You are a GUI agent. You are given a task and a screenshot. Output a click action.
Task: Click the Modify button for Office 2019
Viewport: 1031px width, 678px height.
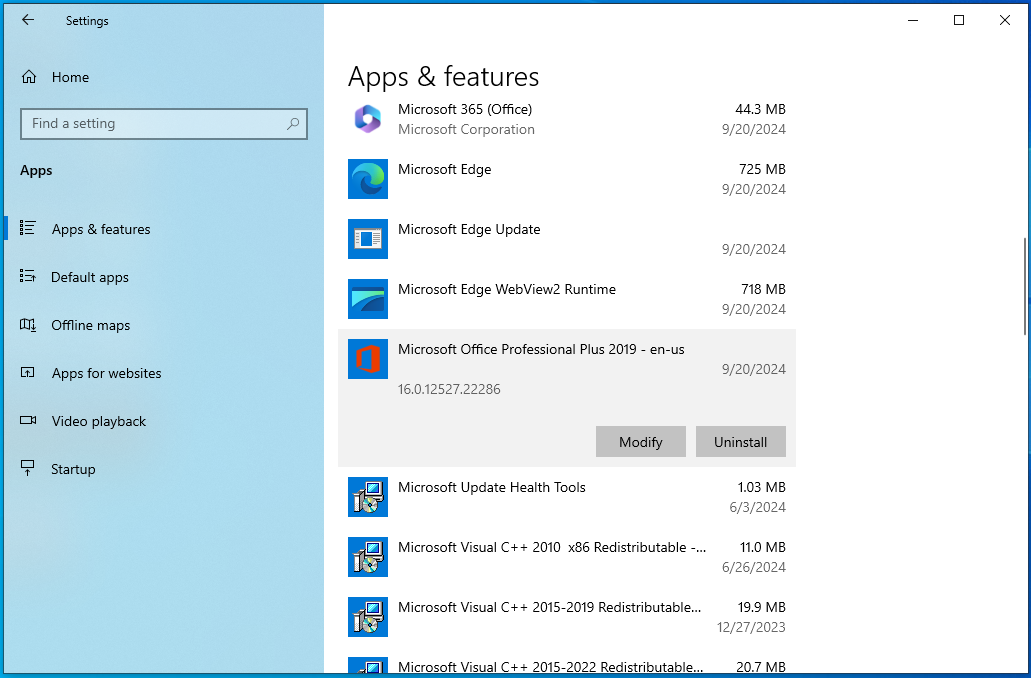[x=640, y=441]
